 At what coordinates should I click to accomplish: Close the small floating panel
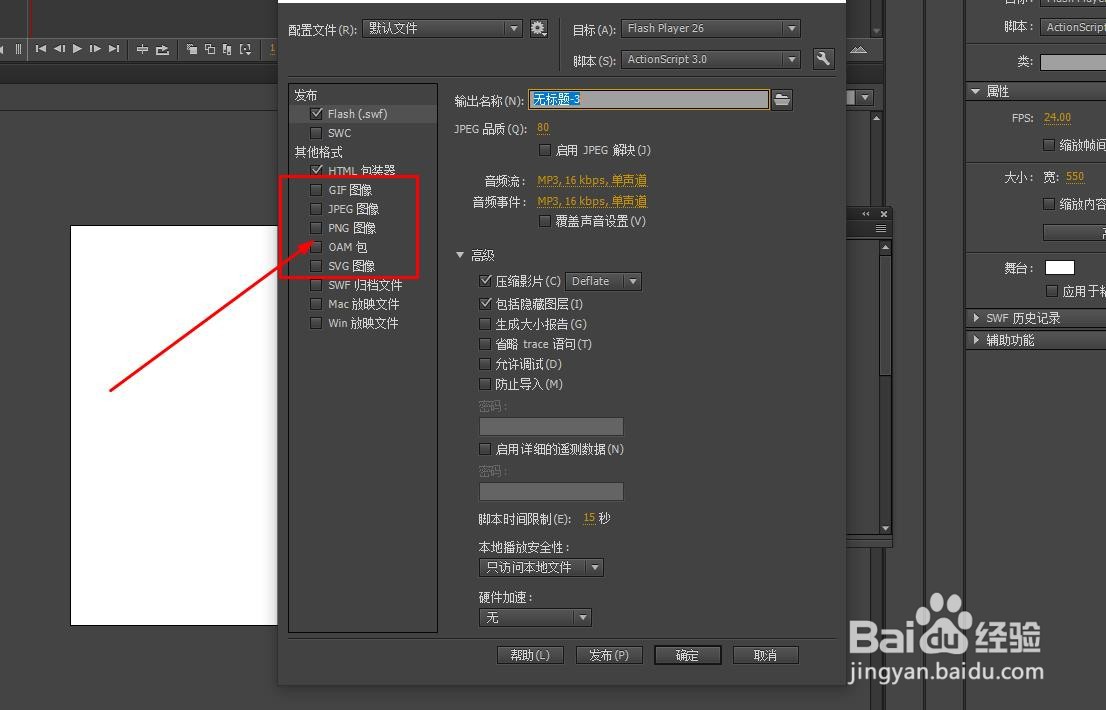pos(884,214)
